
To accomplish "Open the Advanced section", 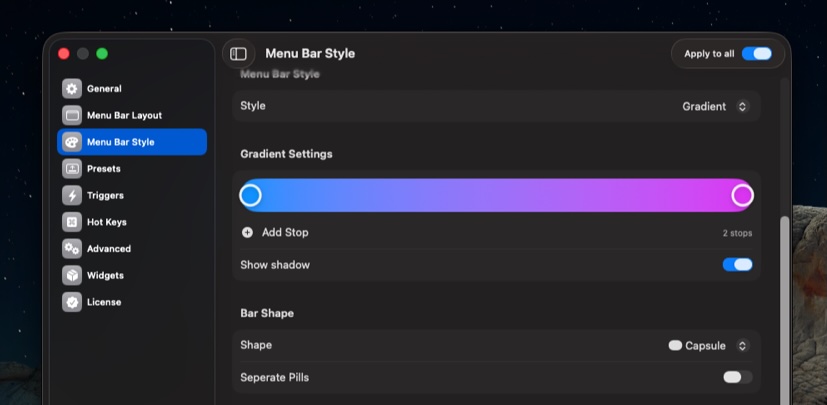I will (132, 249).
